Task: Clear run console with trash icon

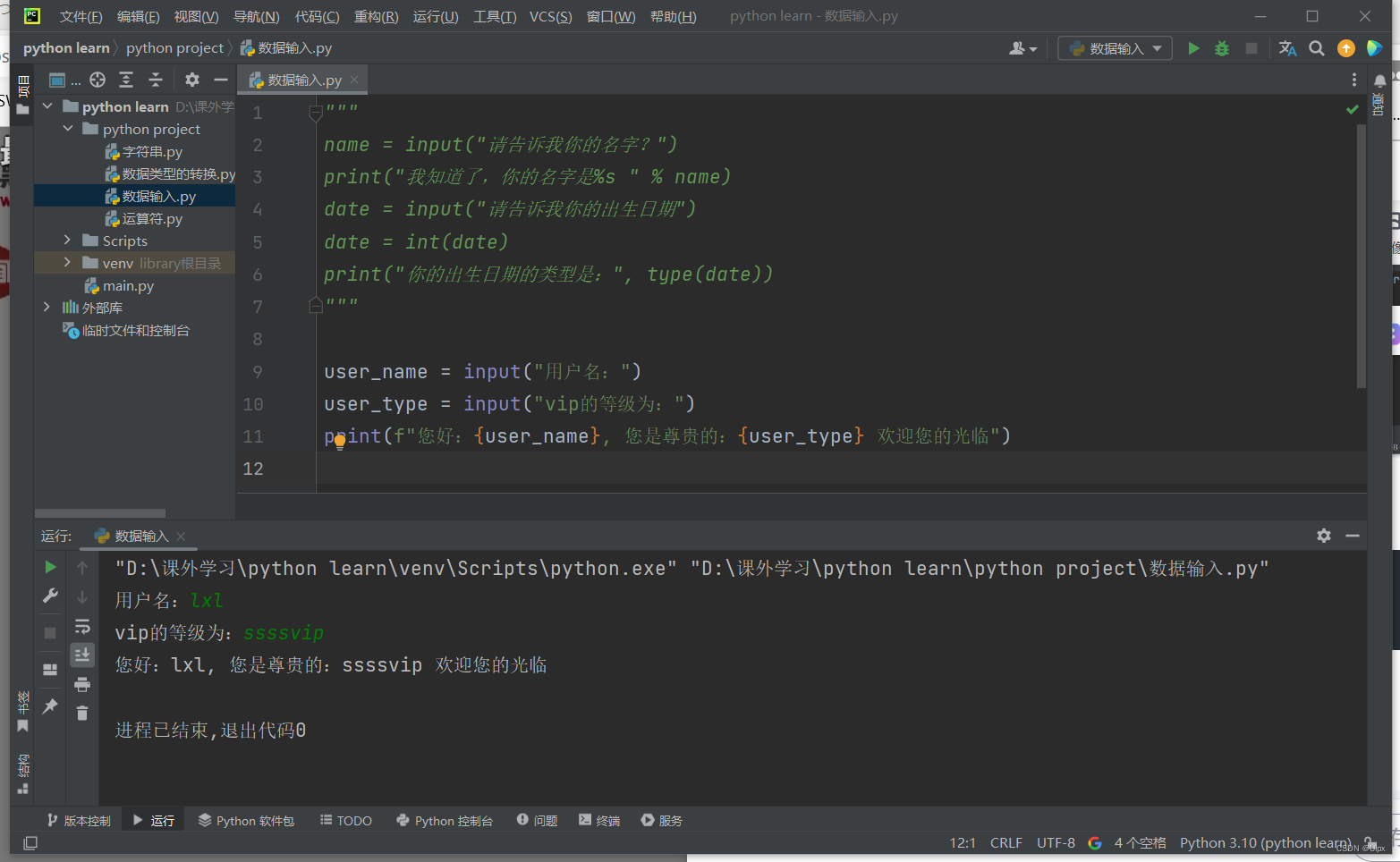Action: click(x=82, y=714)
